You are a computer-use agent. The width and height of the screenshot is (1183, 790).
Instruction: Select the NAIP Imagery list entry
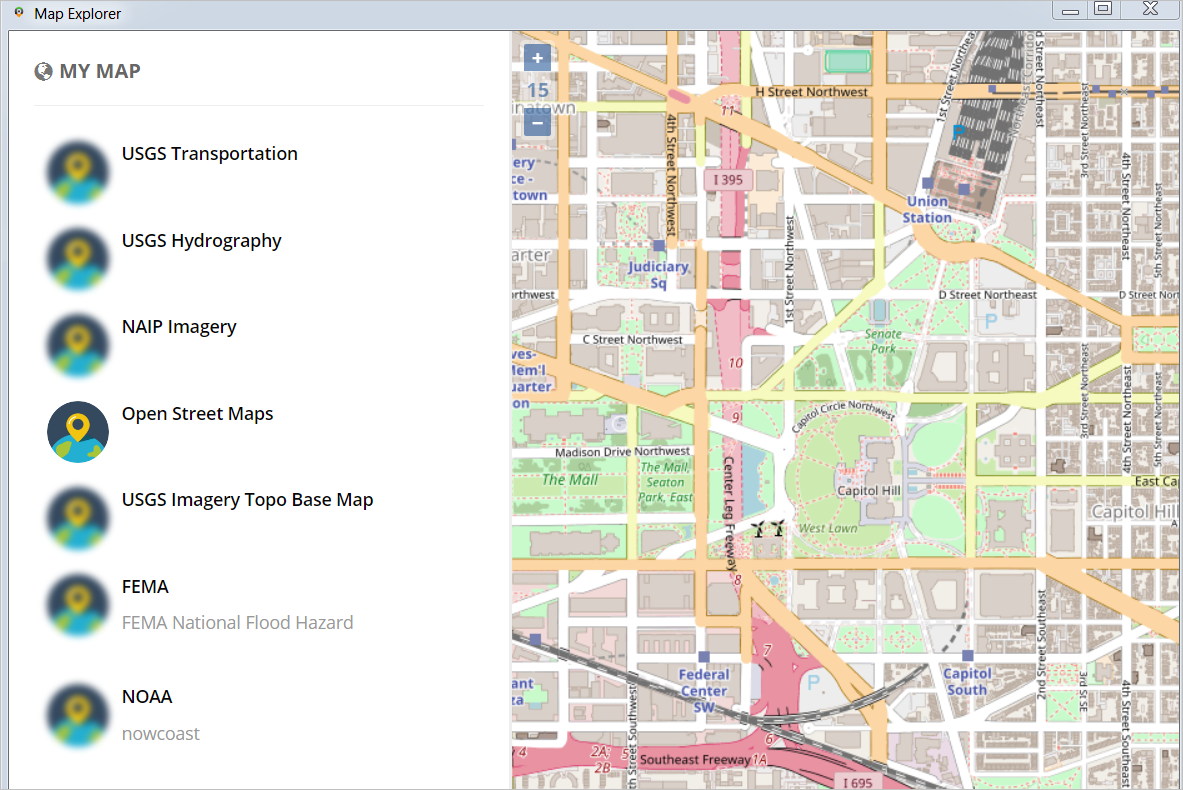click(179, 326)
